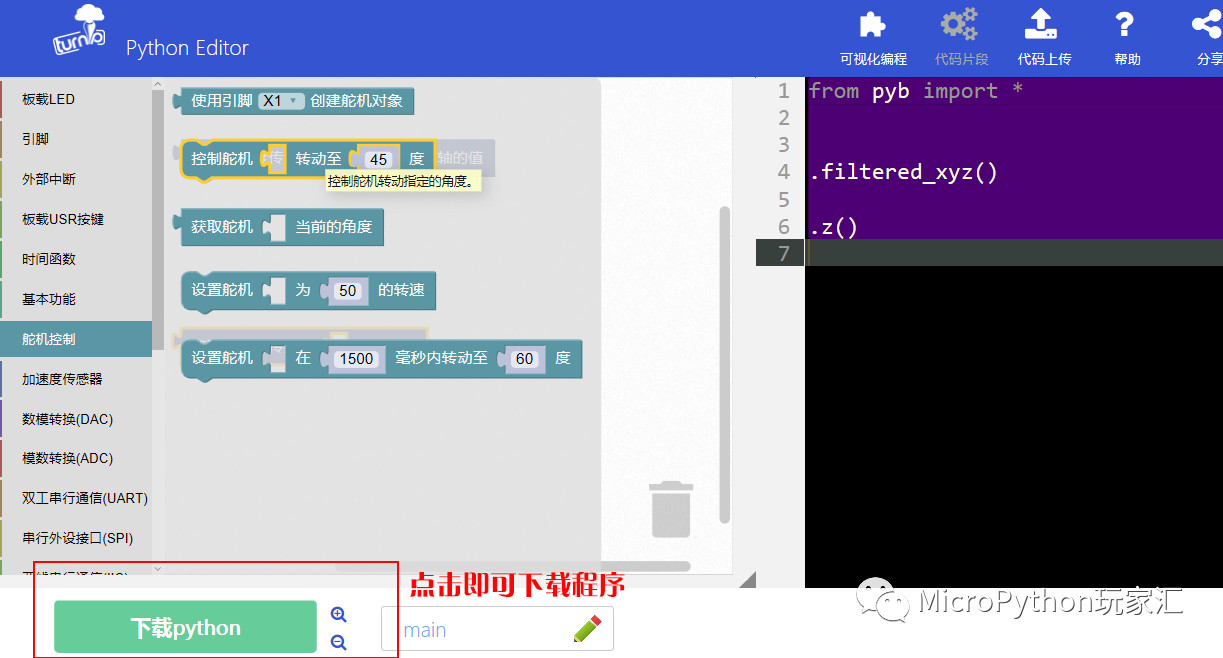Select the 模数转换(ADC) category
Screen dimensions: 1223x658
coord(76,458)
